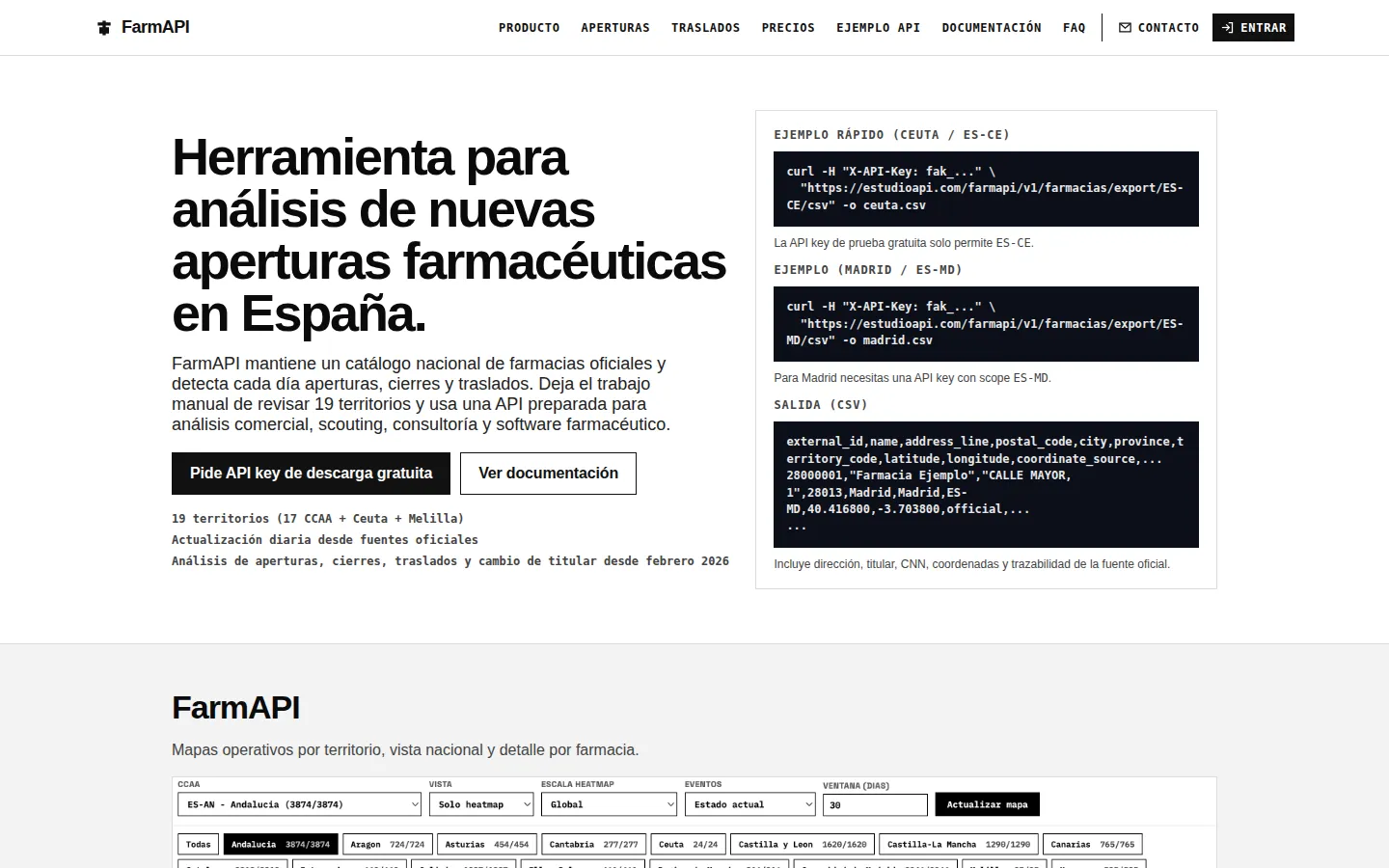The image size is (1389, 868).
Task: Click text "Actualización diaria desde fuentes oficiales"
Action: pyautogui.click(x=325, y=540)
